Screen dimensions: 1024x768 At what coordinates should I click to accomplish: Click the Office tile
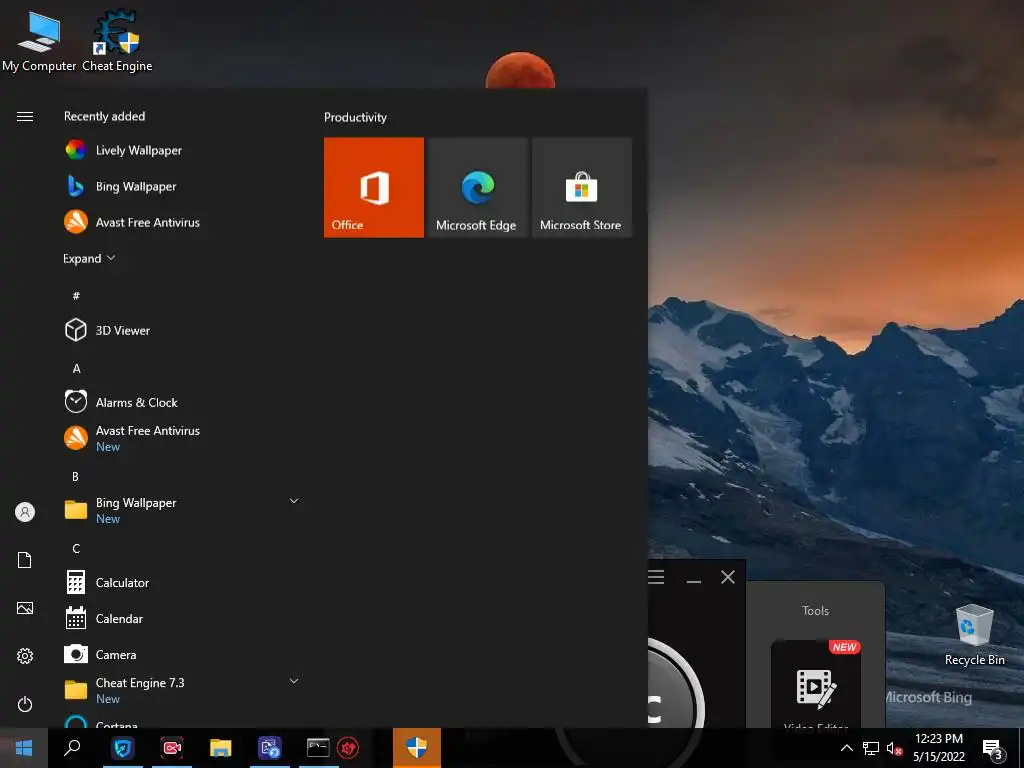tap(374, 187)
